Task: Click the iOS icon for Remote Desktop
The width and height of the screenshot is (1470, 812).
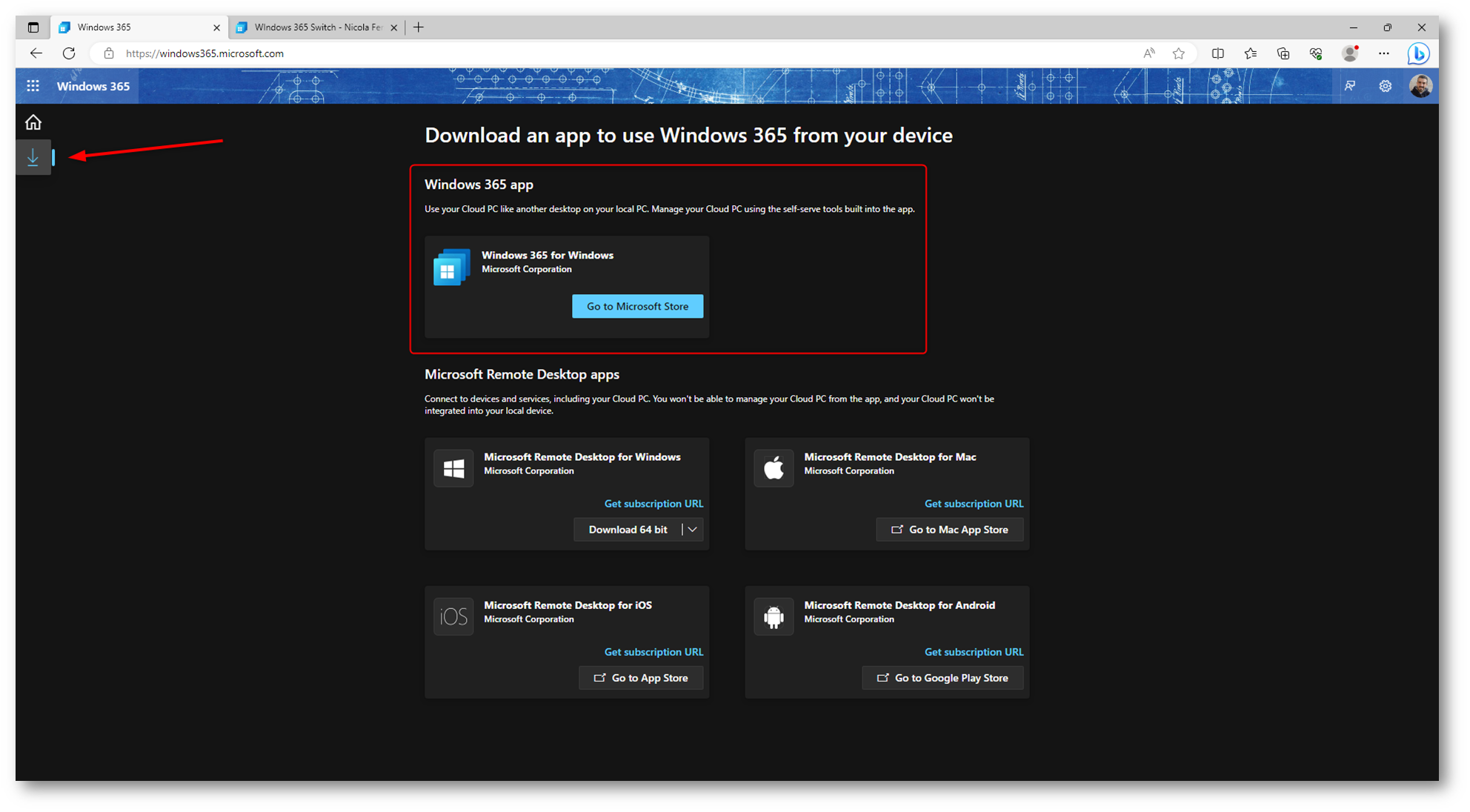Action: pyautogui.click(x=453, y=616)
